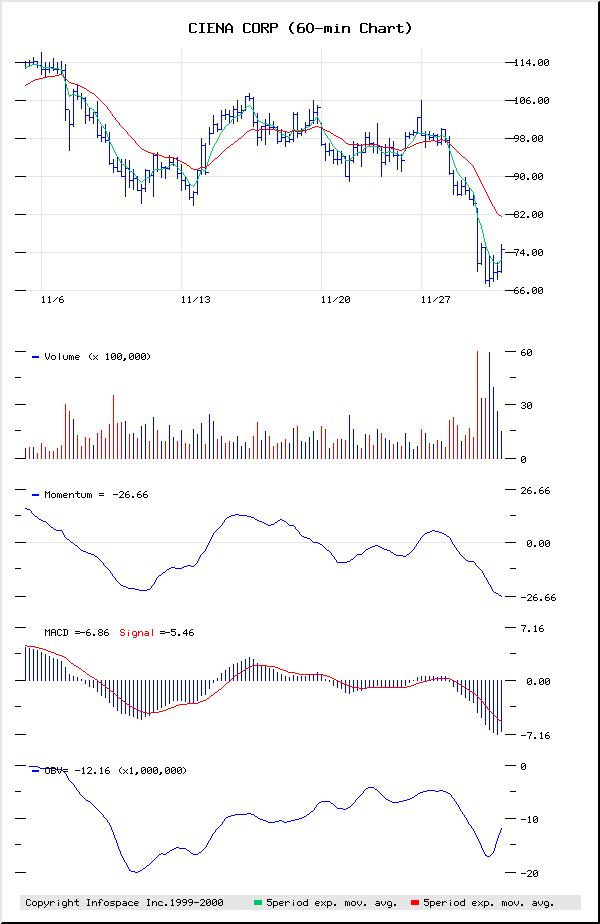The height and width of the screenshot is (924, 600).
Task: Click the 11/27 date label
Action: tap(436, 300)
